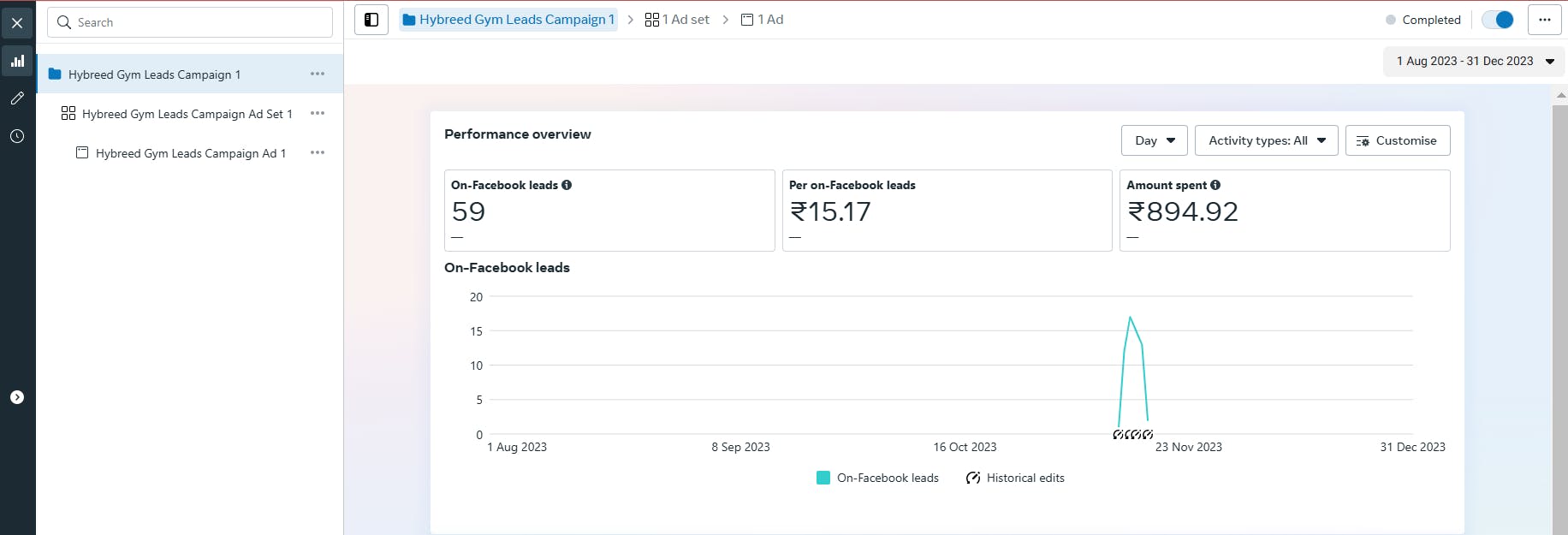Open the charts view icon in sidebar

coord(17,61)
